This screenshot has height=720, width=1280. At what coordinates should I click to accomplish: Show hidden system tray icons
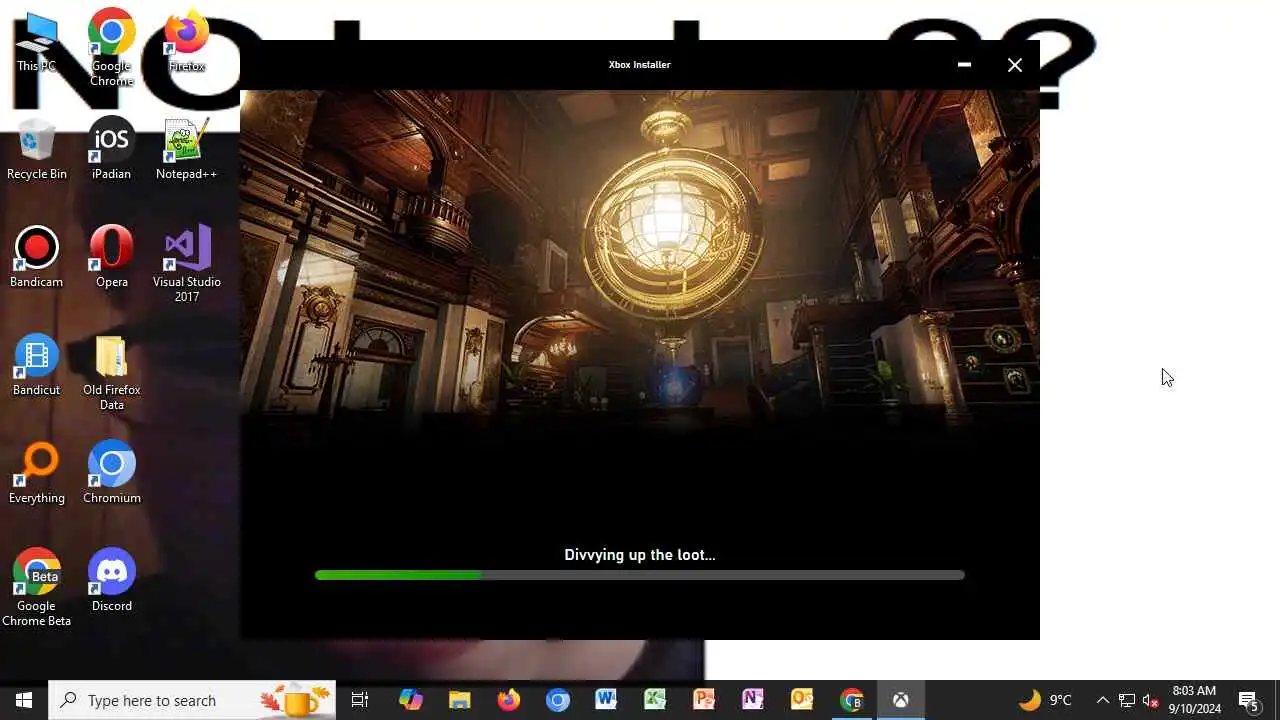(x=1102, y=700)
